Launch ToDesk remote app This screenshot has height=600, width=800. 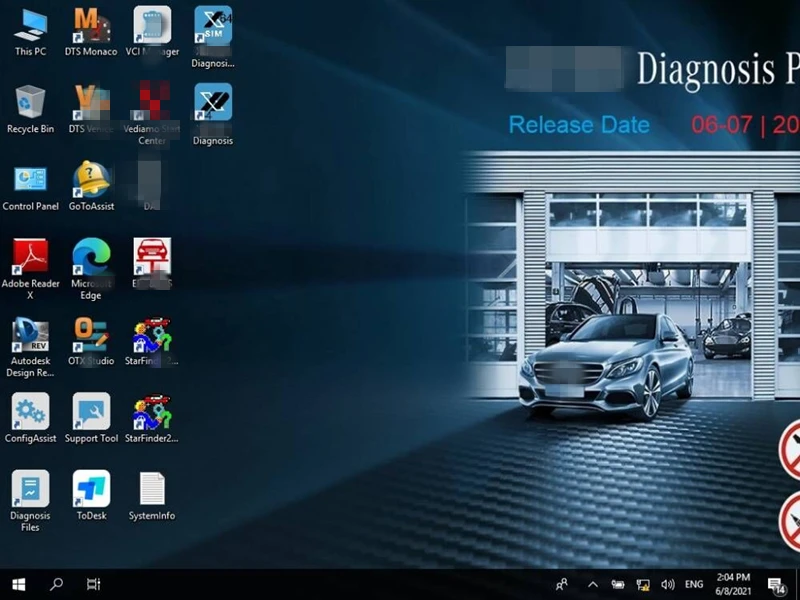[91, 496]
